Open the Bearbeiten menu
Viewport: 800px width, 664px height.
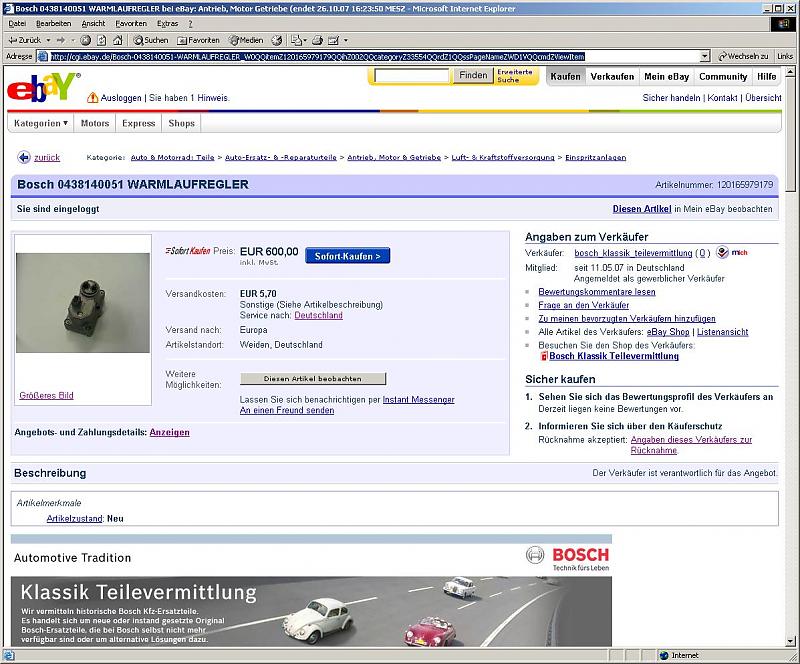click(54, 23)
